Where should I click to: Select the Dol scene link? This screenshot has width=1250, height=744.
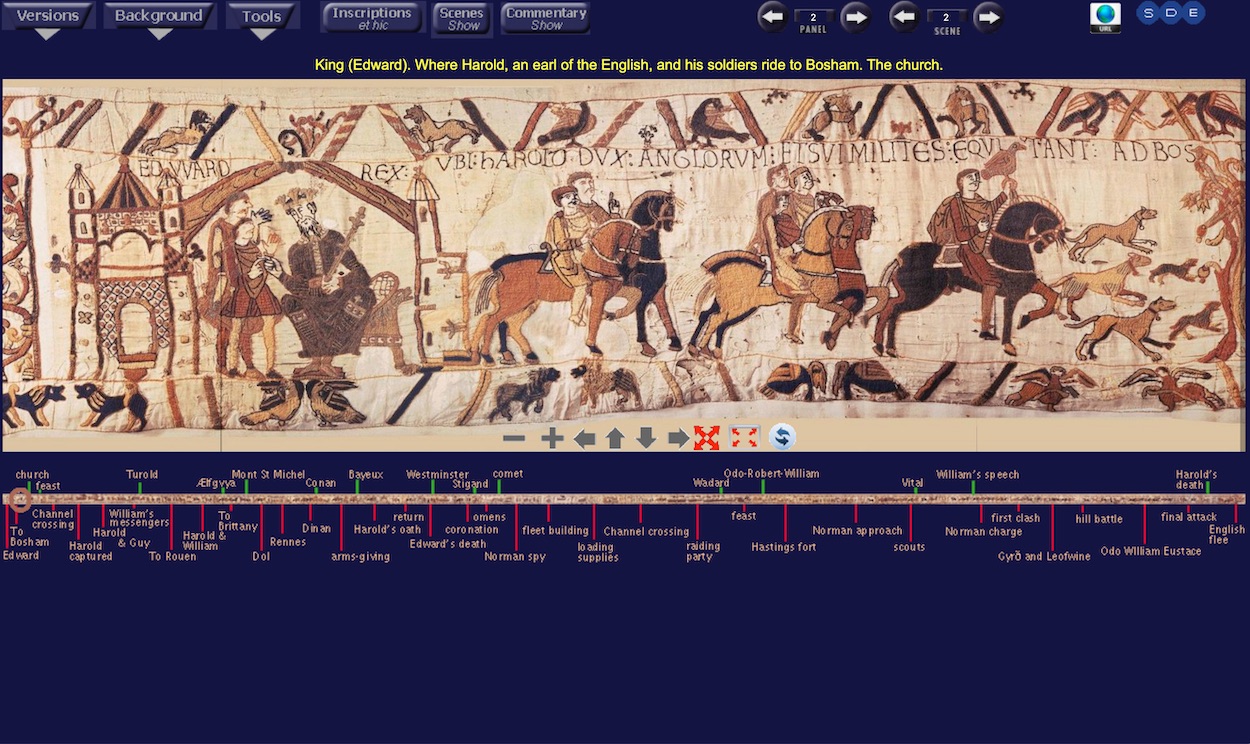(261, 557)
